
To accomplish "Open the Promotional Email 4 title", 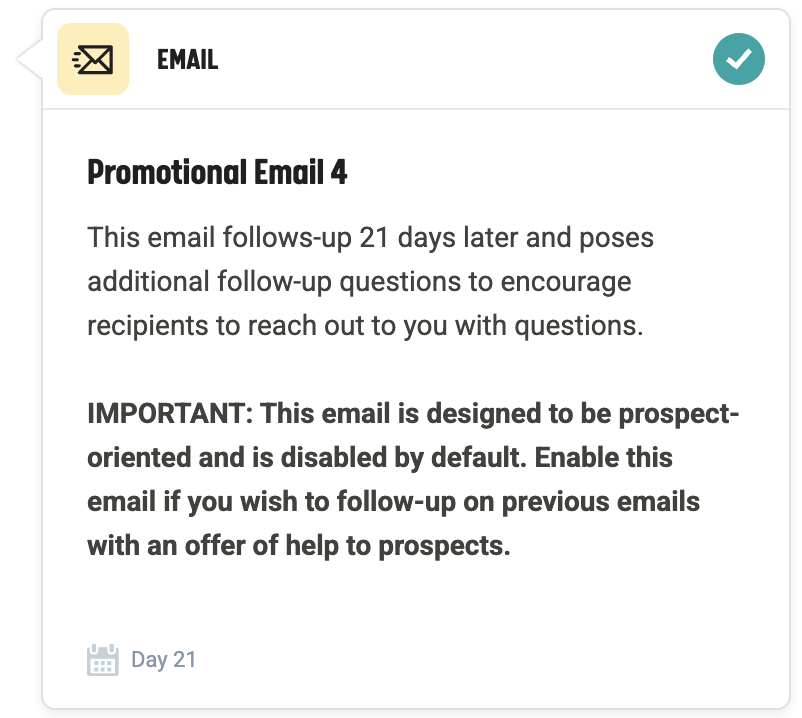I will [x=217, y=173].
